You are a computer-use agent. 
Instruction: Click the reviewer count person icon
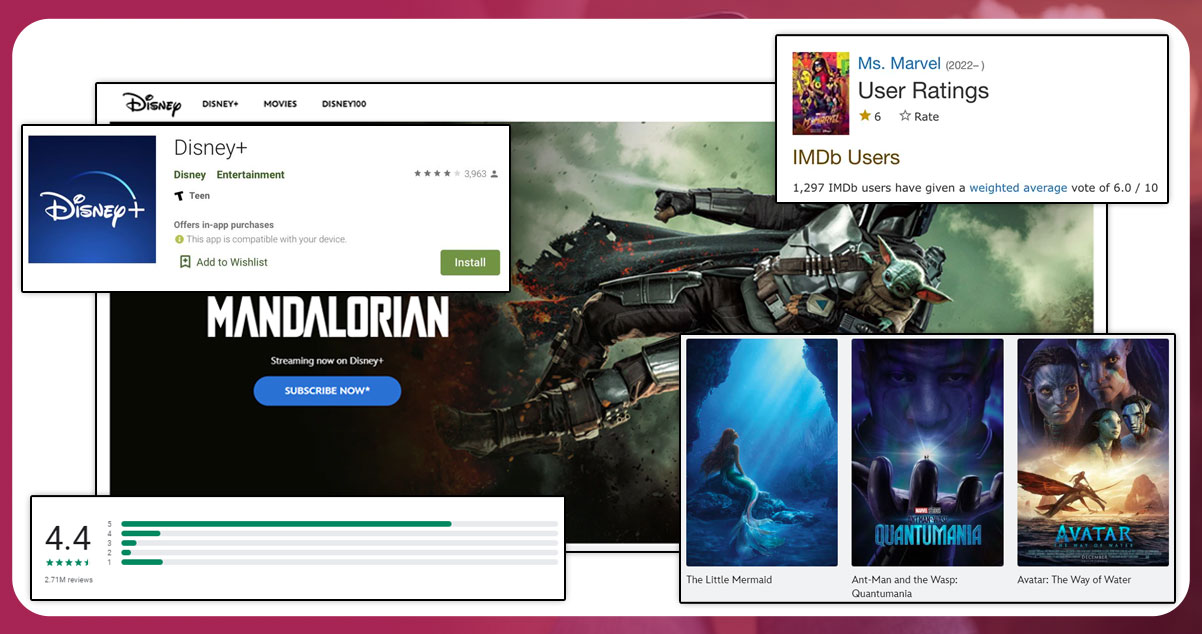click(495, 174)
